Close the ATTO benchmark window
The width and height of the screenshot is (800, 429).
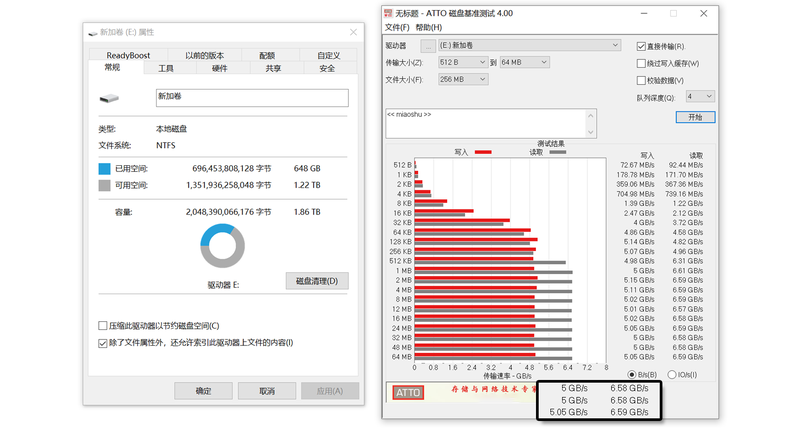pos(704,14)
